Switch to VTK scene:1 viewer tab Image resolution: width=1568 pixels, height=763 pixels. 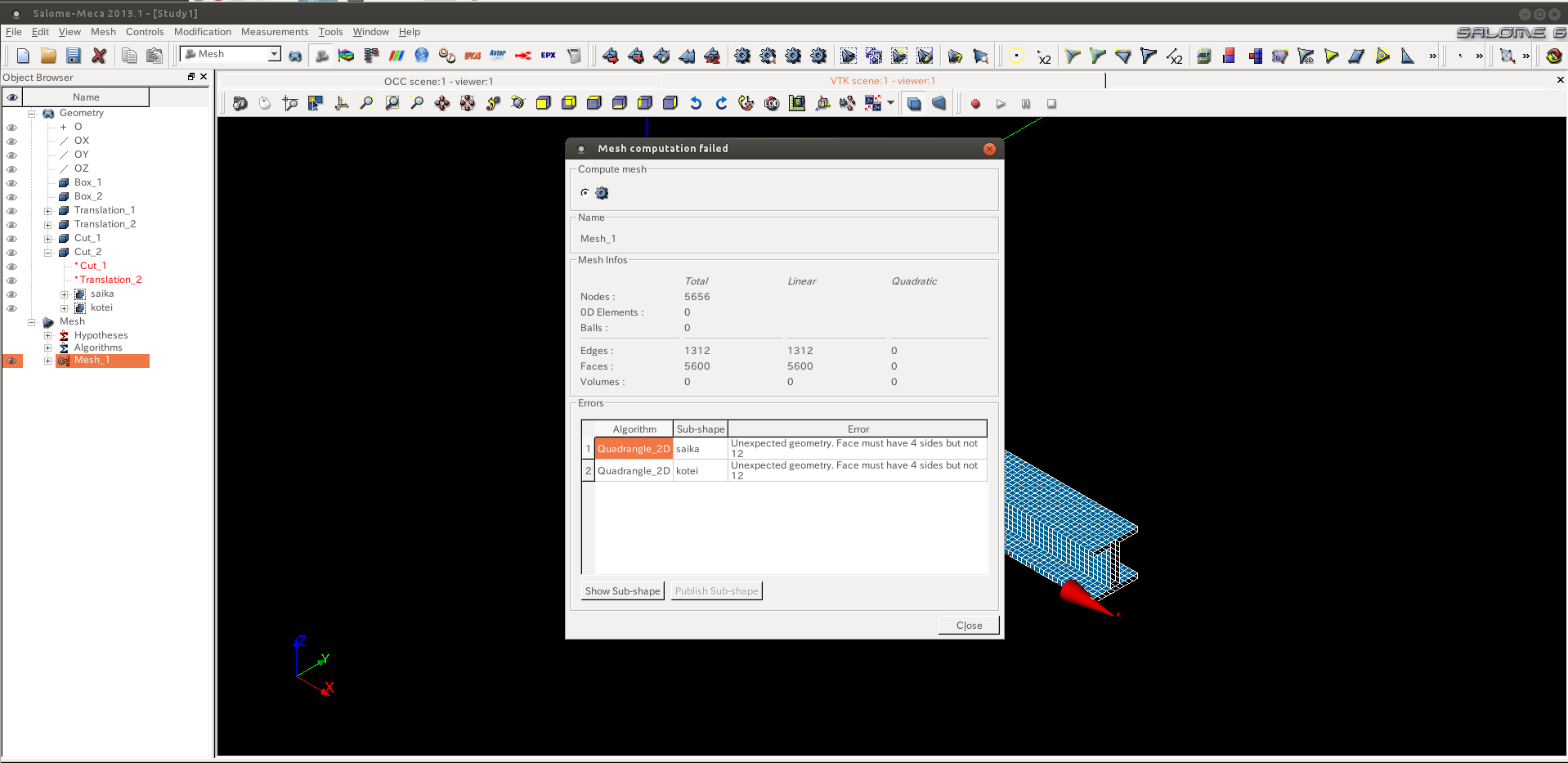(x=883, y=81)
